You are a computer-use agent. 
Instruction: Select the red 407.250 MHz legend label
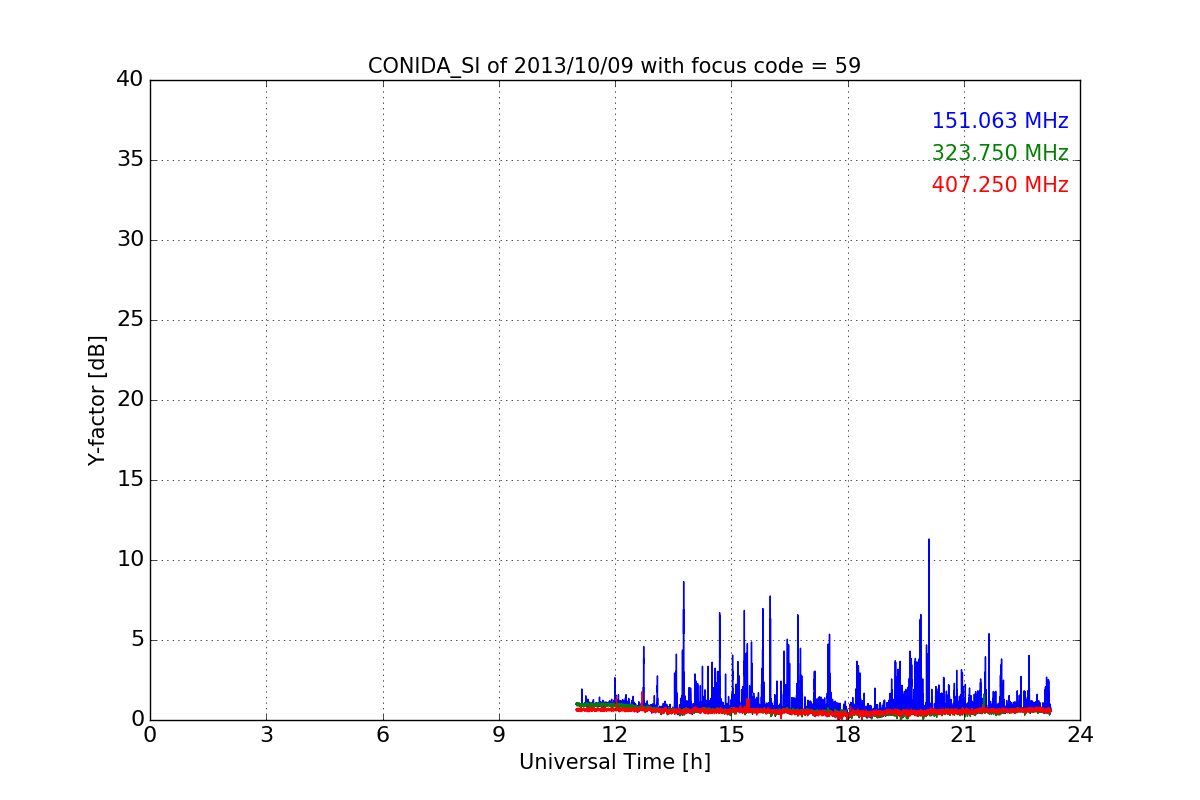tap(1000, 185)
